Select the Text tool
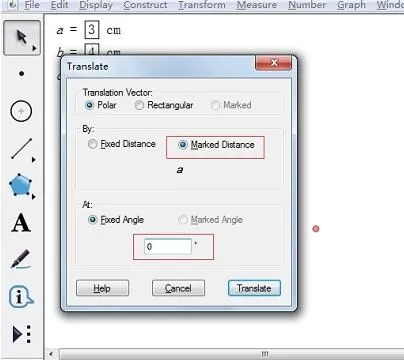Screen dimensions: 404x360 tap(21, 223)
